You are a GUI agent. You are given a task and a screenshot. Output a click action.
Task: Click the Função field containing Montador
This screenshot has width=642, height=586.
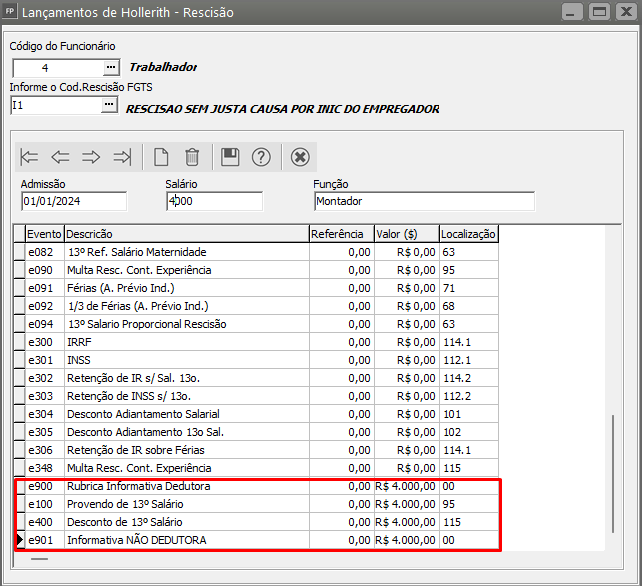423,201
